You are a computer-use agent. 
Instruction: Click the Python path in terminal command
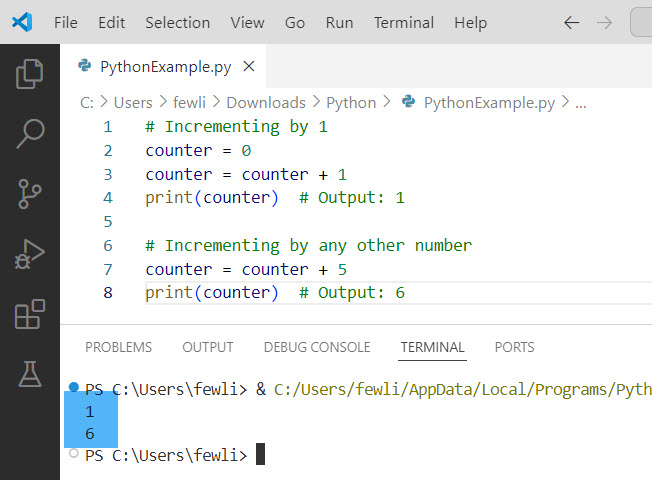pyautogui.click(x=462, y=390)
